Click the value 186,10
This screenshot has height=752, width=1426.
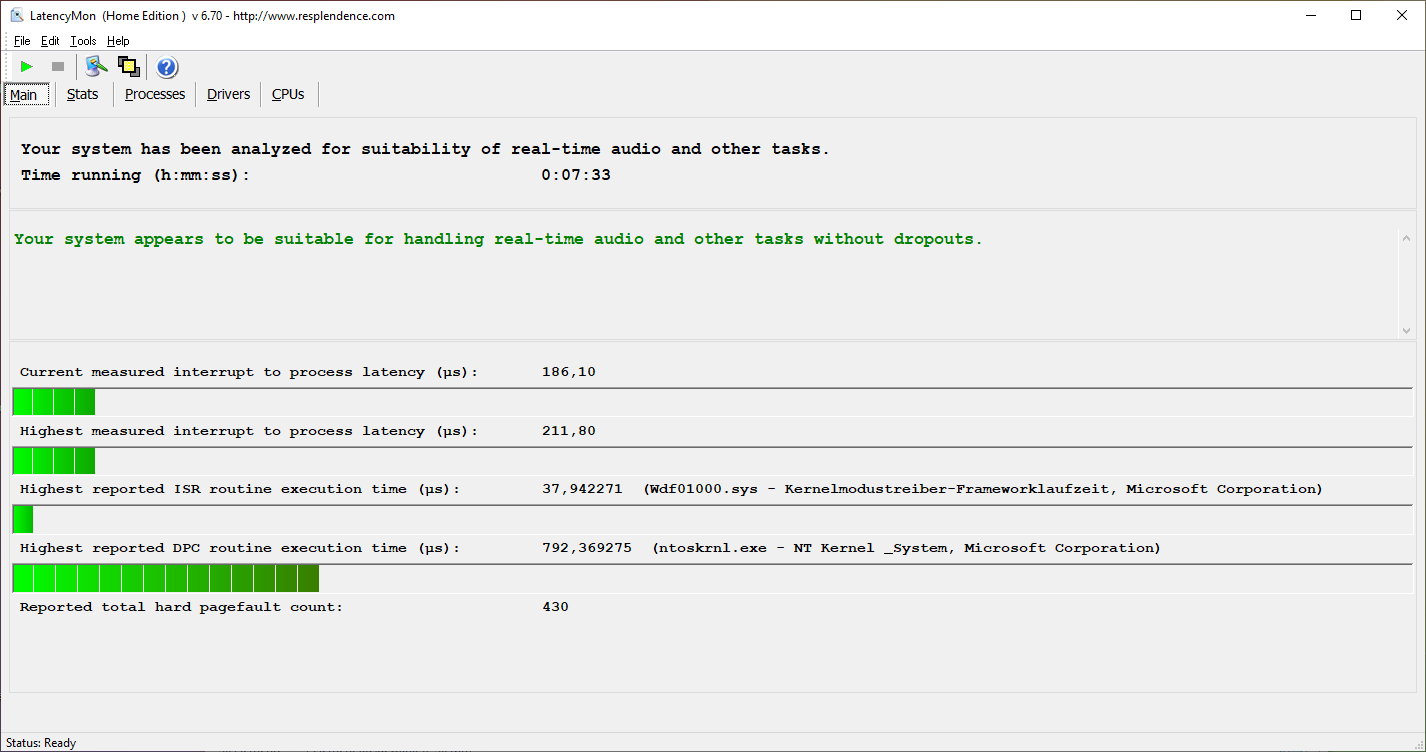pos(568,372)
